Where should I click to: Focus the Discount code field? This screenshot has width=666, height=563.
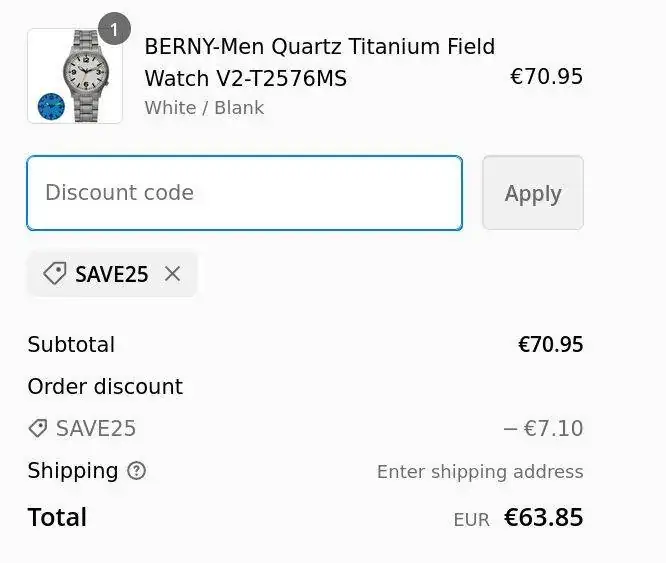click(244, 193)
